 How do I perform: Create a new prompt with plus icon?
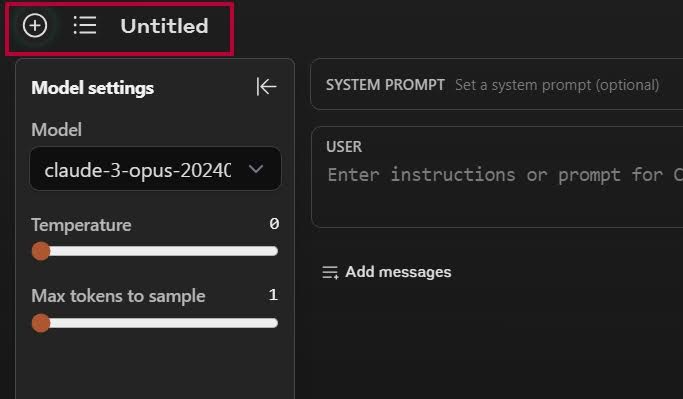[35, 26]
